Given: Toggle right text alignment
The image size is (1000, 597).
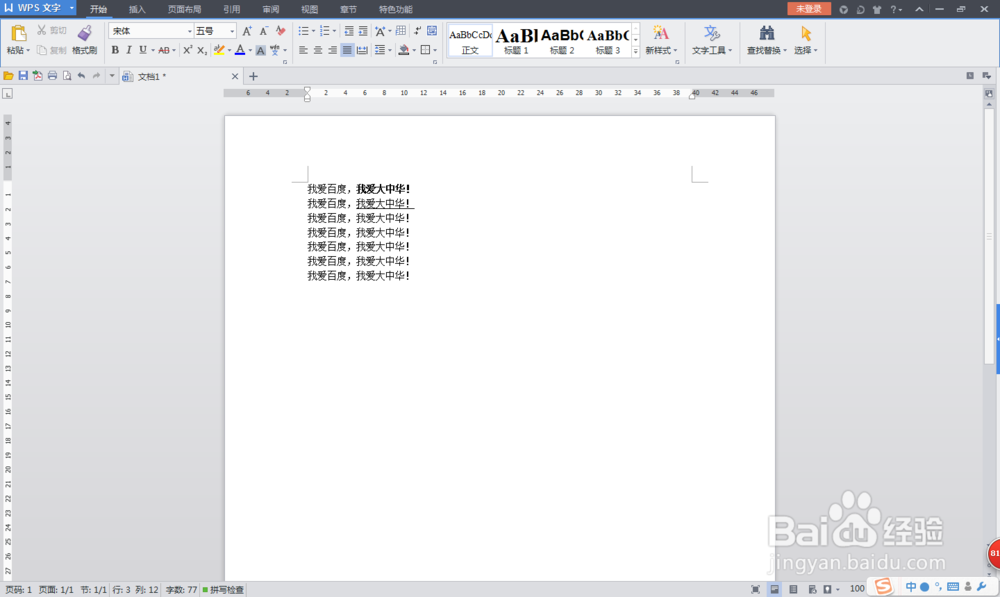Looking at the screenshot, I should pos(332,50).
